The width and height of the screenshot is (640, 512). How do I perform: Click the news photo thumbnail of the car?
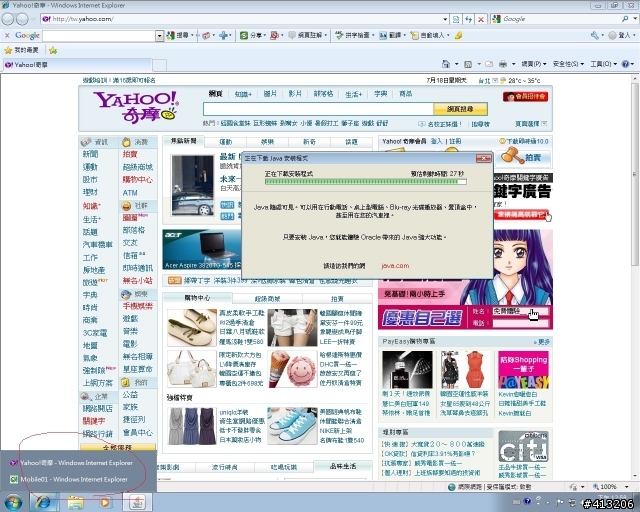point(192,185)
